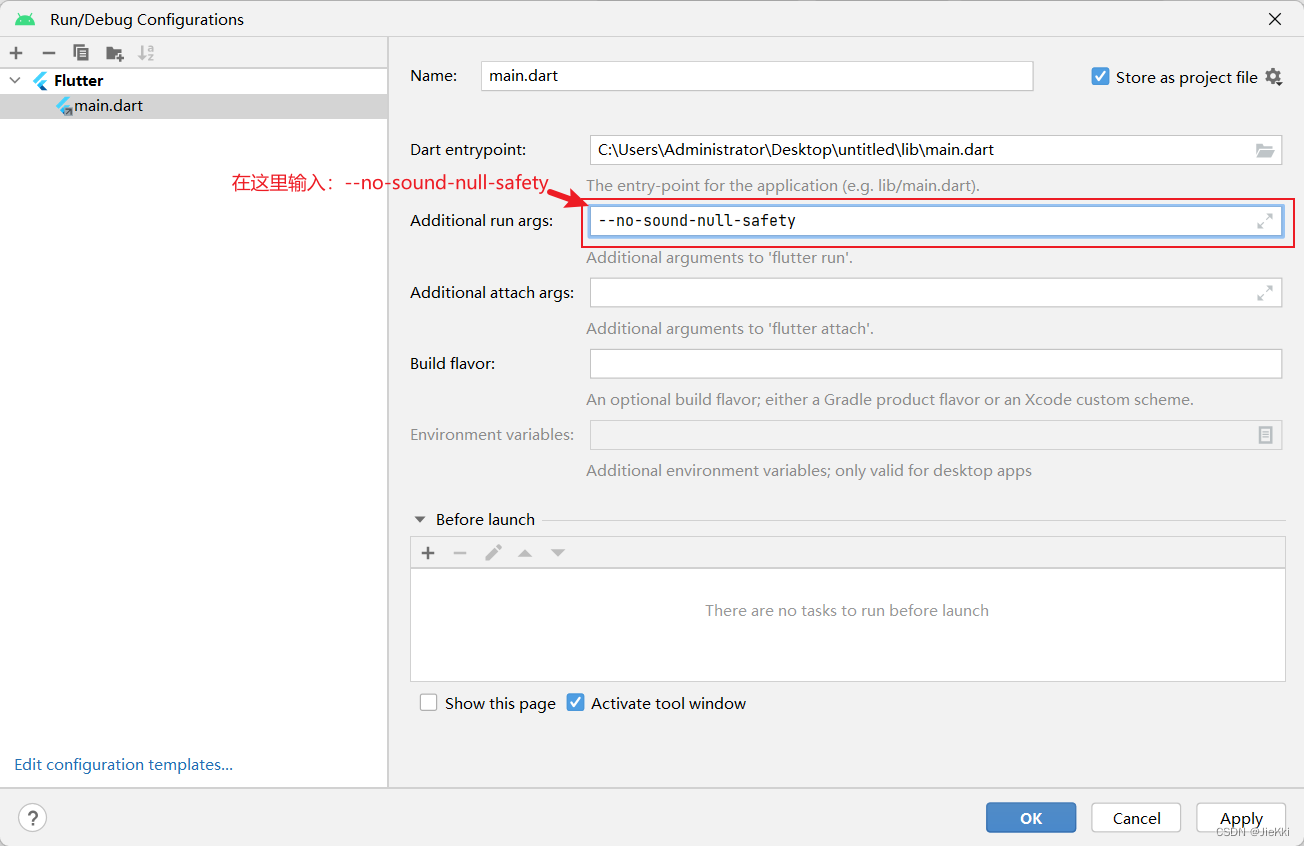The image size is (1304, 846).
Task: Click the 'Build flavor:' label
Action: (452, 363)
